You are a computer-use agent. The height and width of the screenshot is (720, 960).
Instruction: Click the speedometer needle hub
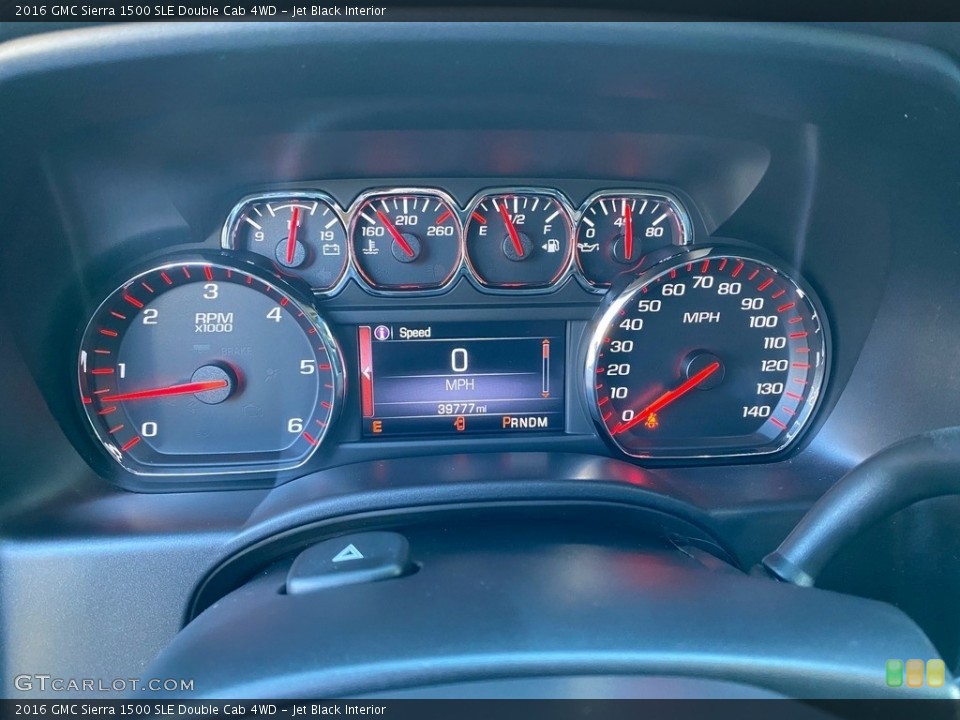[704, 370]
